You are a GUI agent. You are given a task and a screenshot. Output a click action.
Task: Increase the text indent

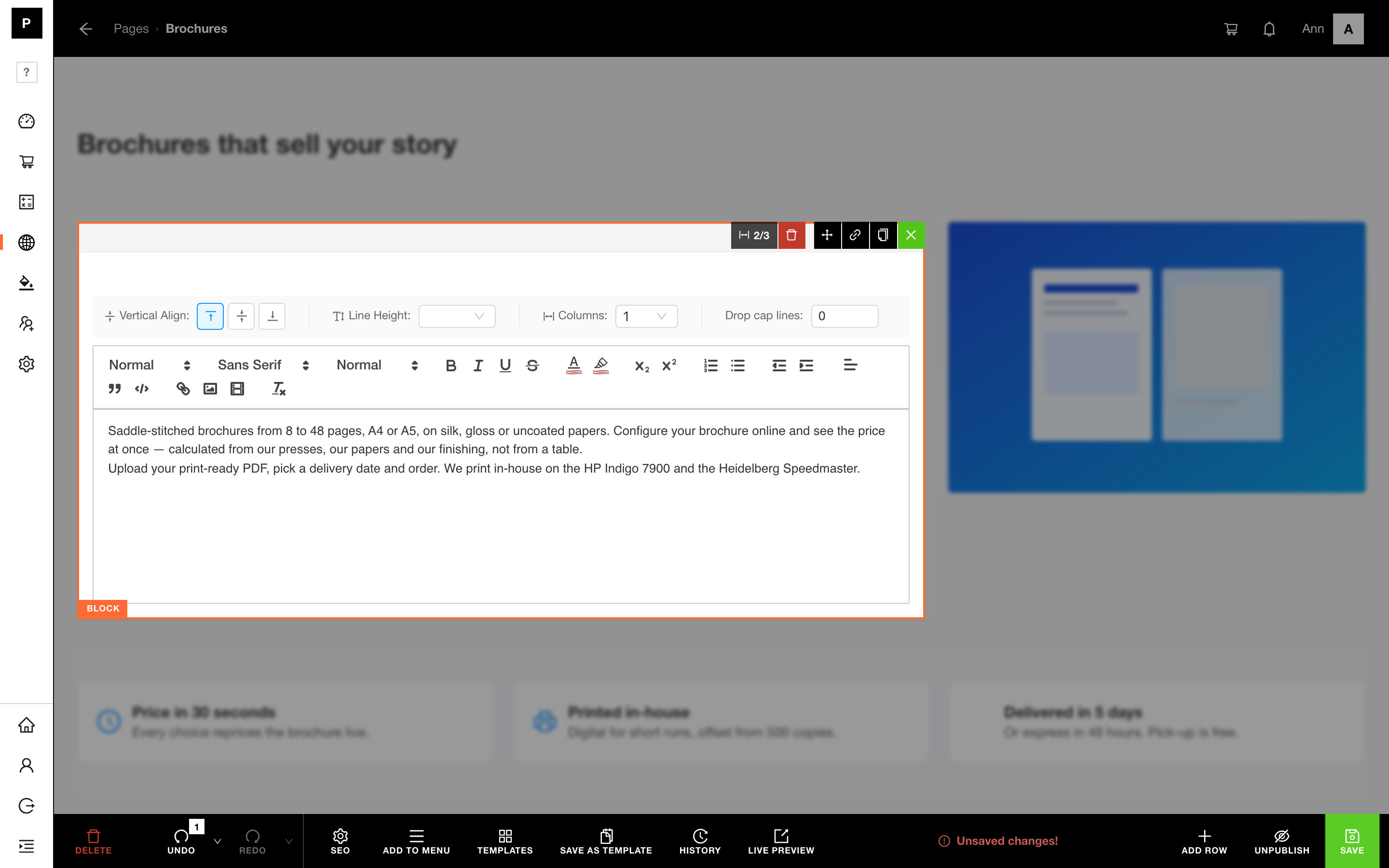806,366
